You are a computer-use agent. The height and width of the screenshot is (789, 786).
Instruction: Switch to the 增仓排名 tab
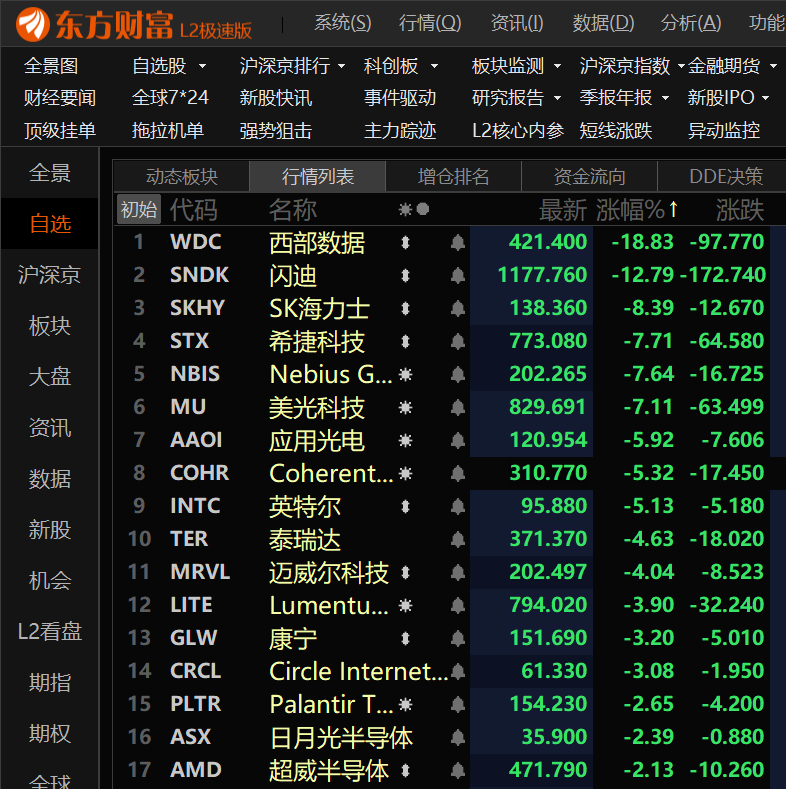453,177
